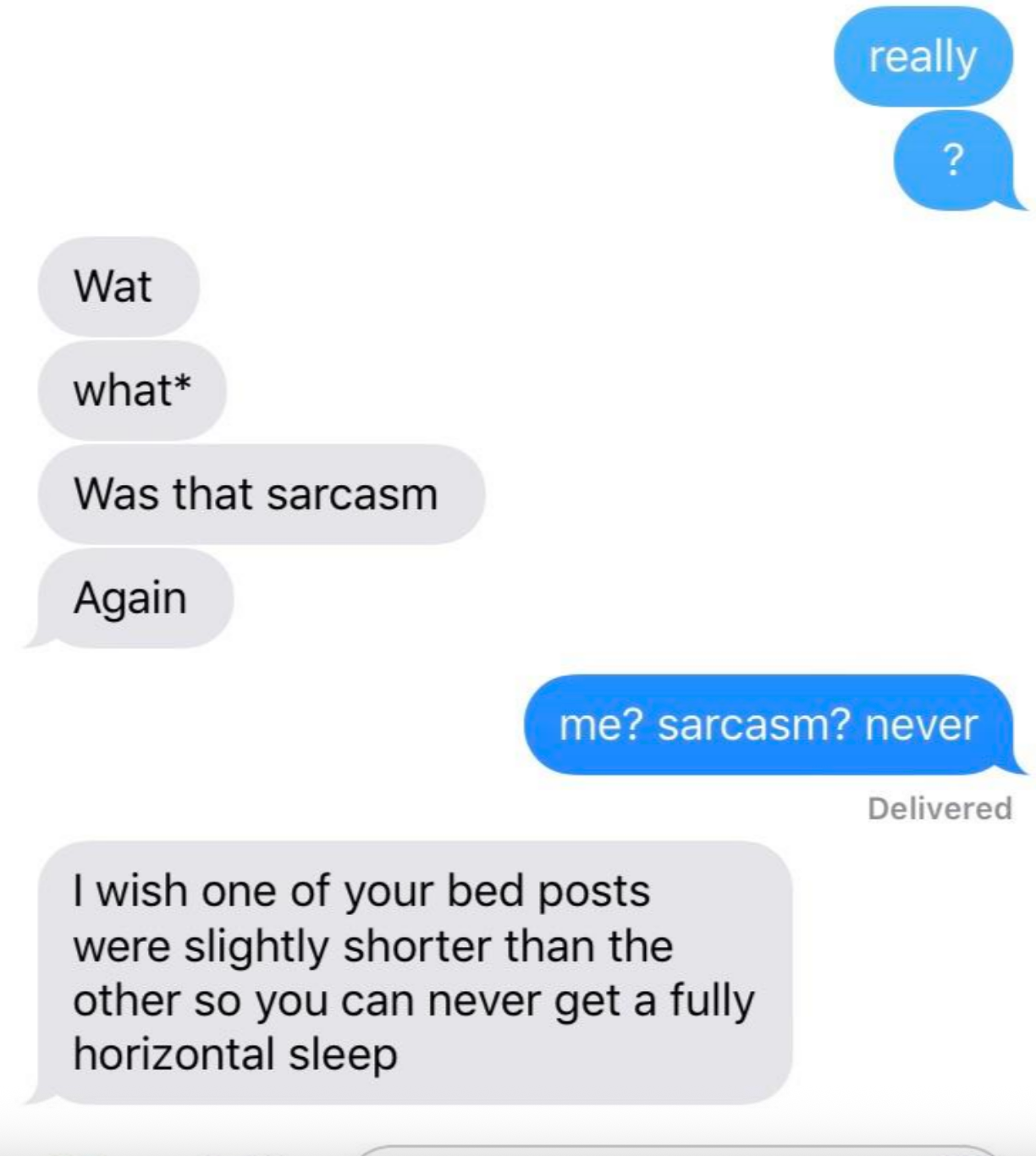1036x1156 pixels.
Task: Tap the "me? sarcasm? never" sent message
Action: point(769,724)
